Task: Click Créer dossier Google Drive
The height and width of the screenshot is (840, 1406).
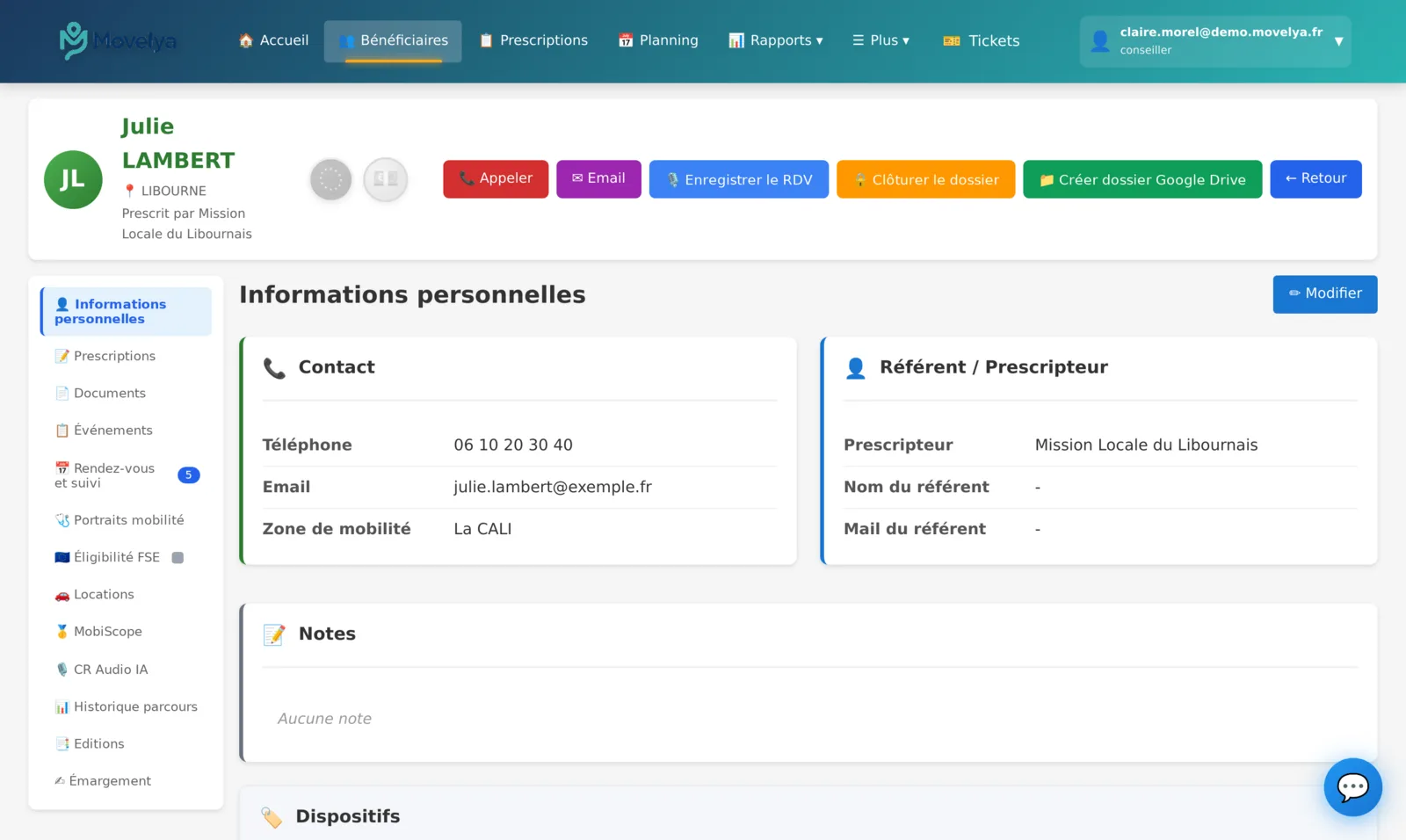Action: pos(1142,179)
